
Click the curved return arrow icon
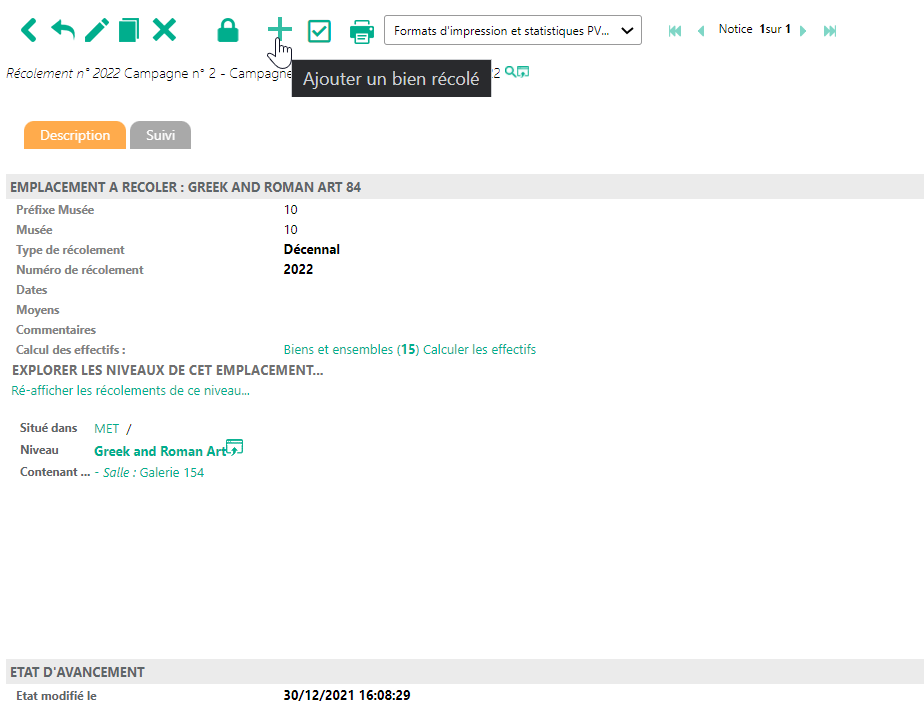coord(62,30)
